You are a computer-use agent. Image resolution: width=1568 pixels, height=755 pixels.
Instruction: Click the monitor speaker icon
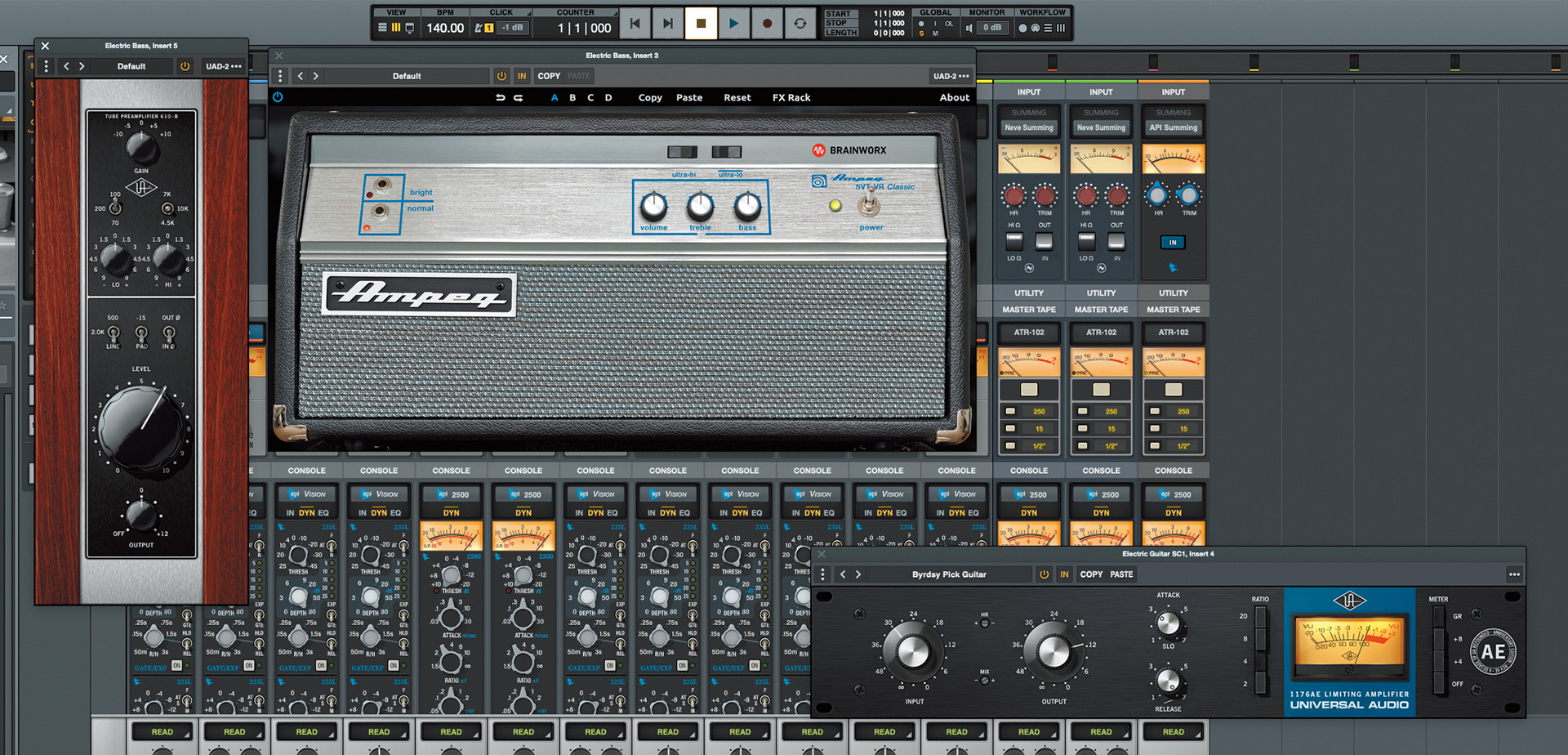click(969, 28)
